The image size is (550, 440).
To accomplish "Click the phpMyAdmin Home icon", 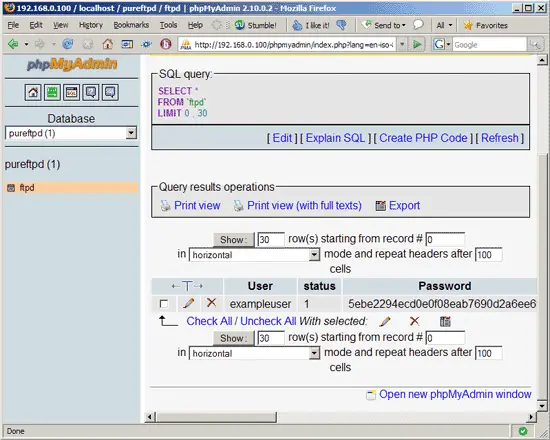I will [33, 92].
